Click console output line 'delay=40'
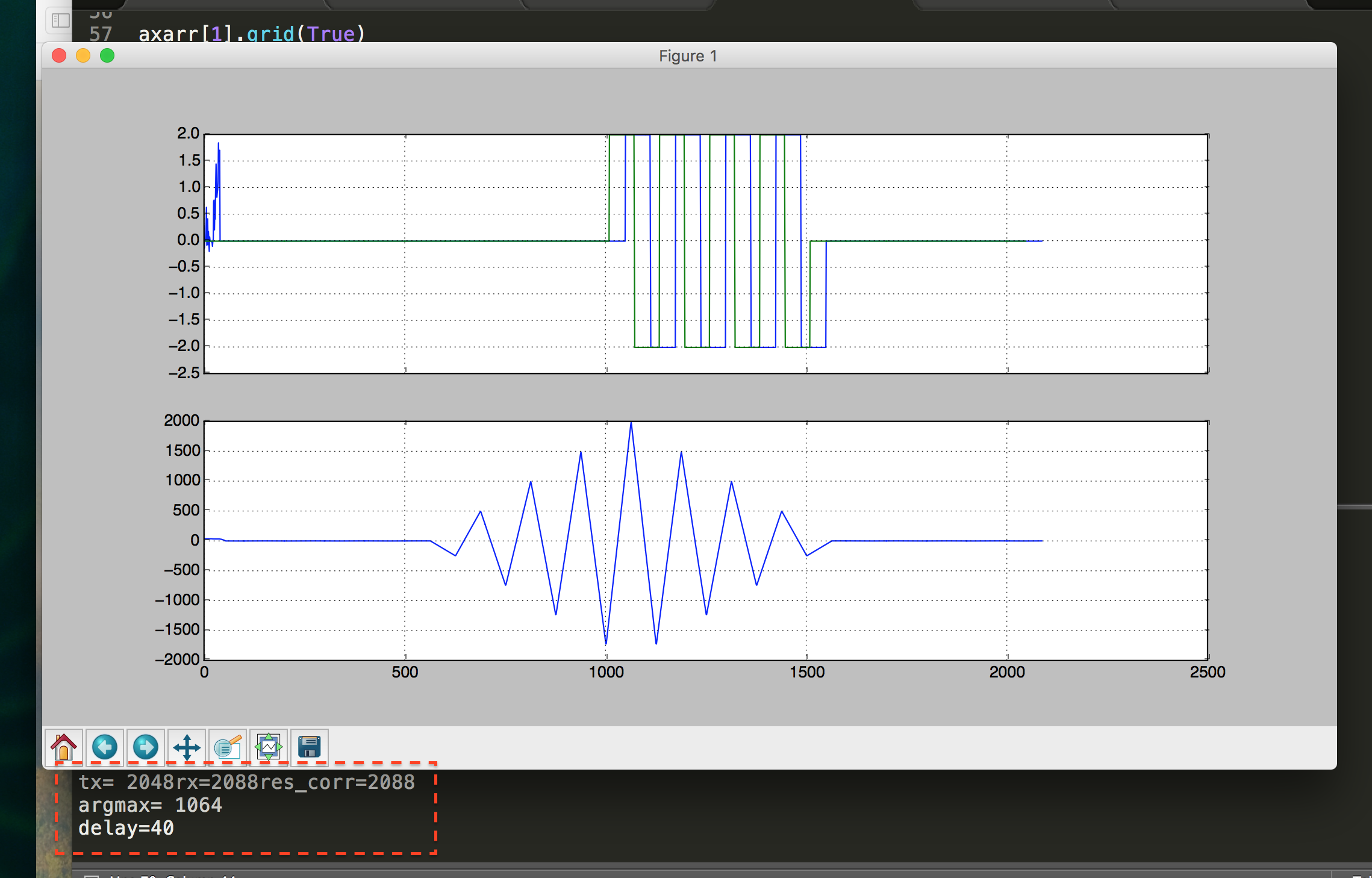1372x878 pixels. [x=126, y=828]
